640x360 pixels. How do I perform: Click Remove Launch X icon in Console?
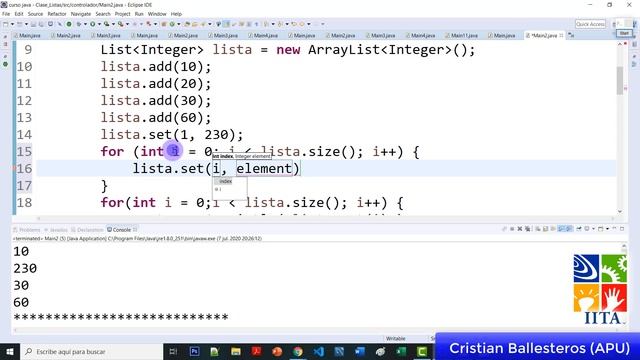tap(520, 229)
